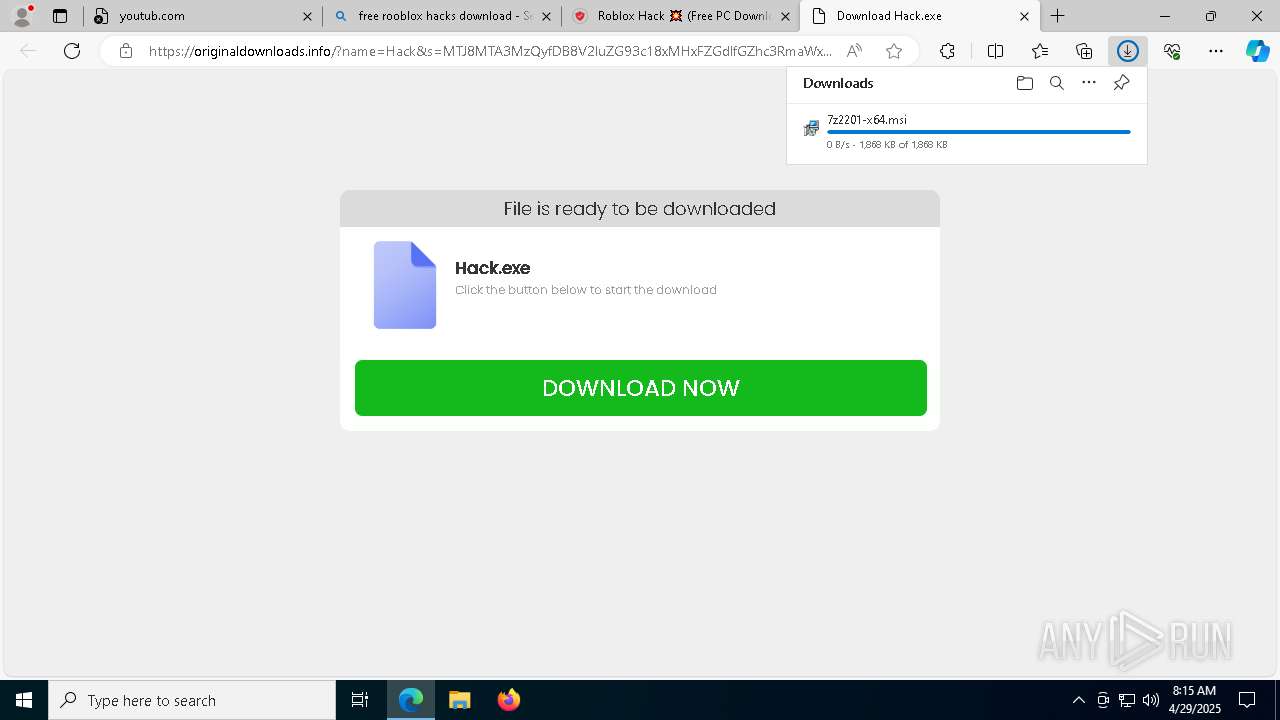Open the 7z2201-x64.msi download entry
The image size is (1280, 720).
[967, 131]
